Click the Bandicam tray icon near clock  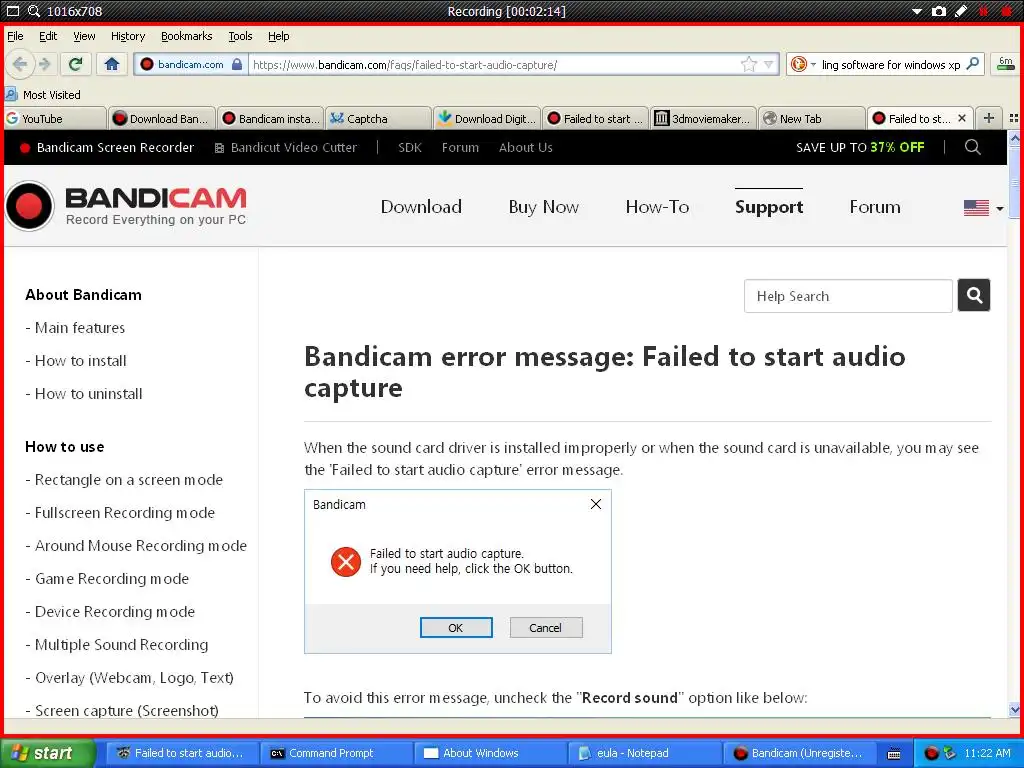pyautogui.click(x=931, y=753)
